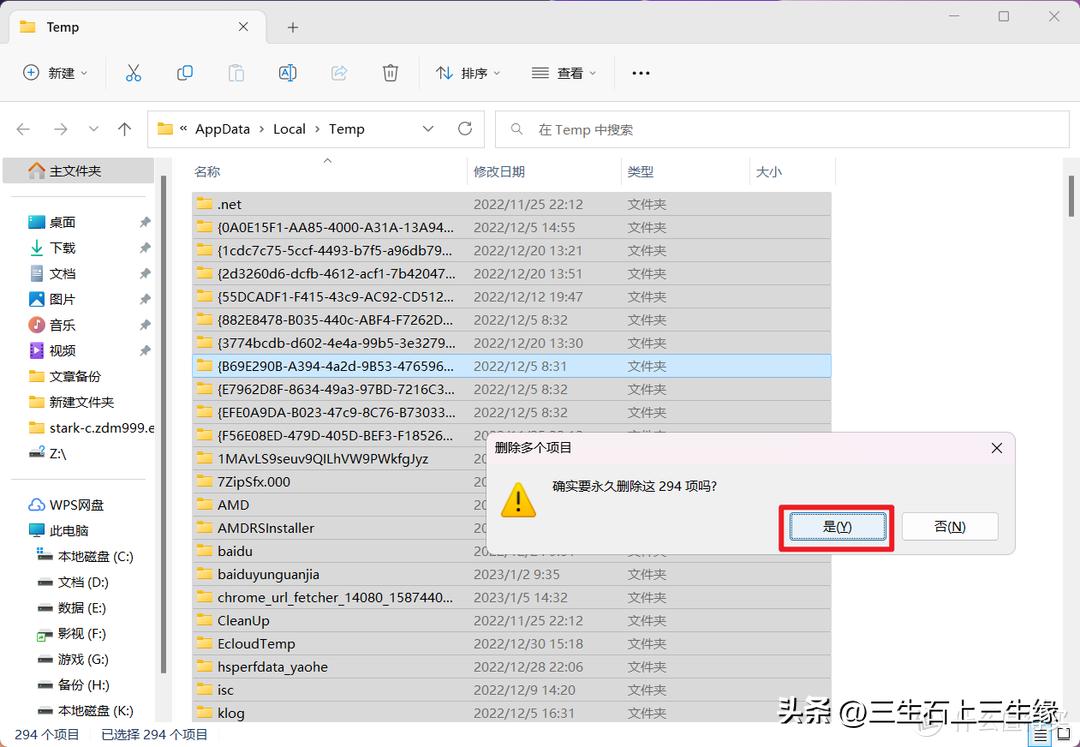This screenshot has width=1080, height=747.
Task: Click the Rename icon in the toolbar
Action: coord(288,72)
